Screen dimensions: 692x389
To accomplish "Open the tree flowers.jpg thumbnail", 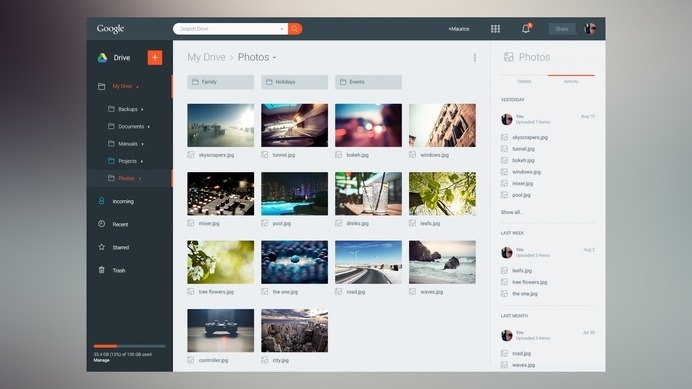I will (221, 262).
